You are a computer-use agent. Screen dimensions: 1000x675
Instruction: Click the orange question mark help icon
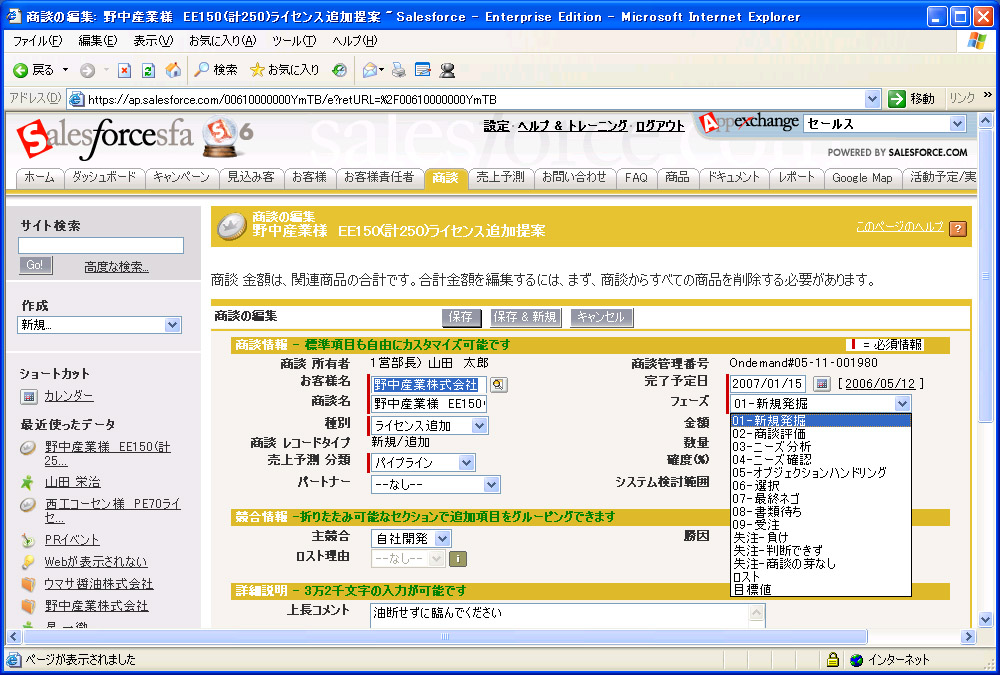coord(958,228)
